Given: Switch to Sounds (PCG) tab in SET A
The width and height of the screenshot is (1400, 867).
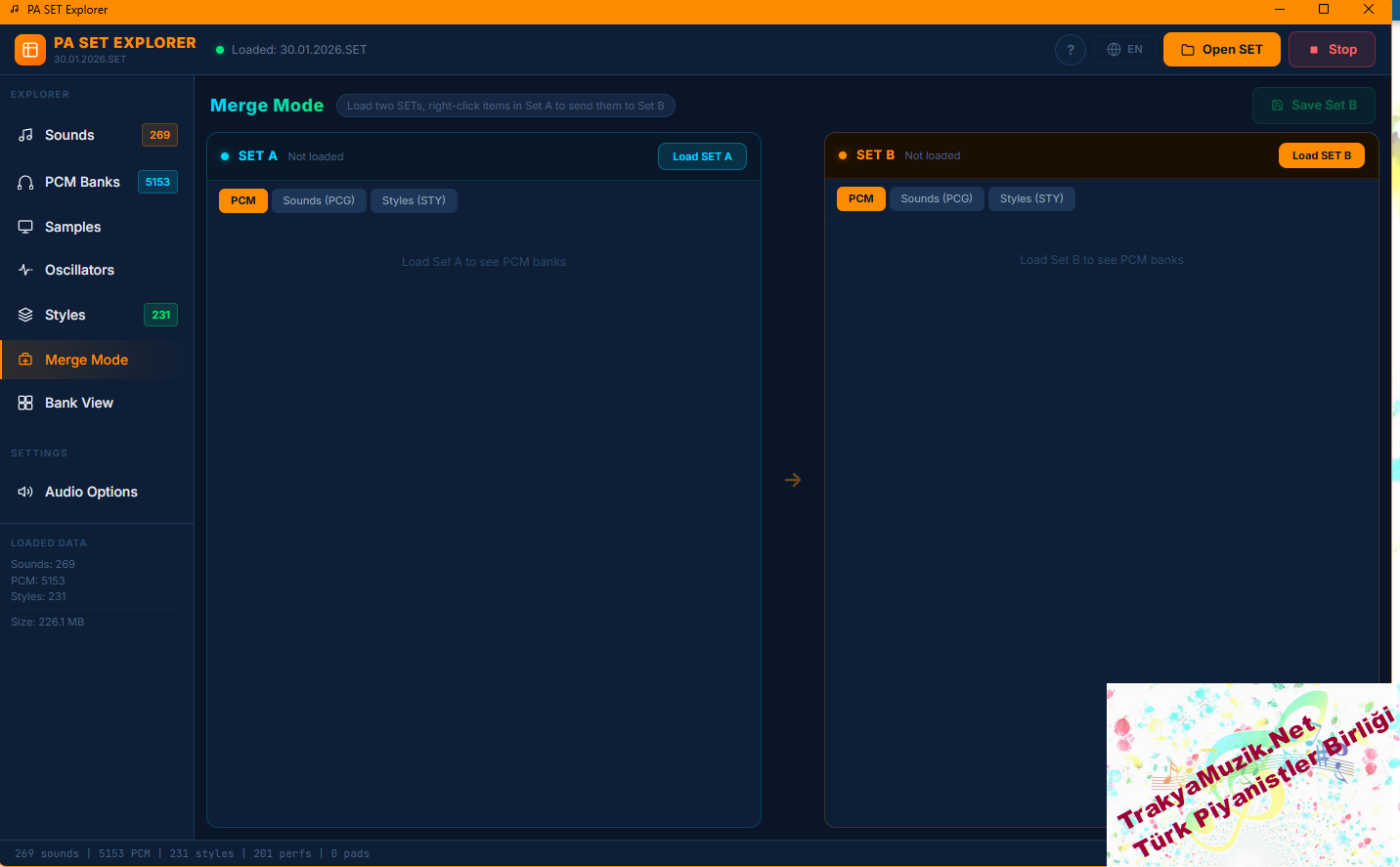Looking at the screenshot, I should pos(319,200).
